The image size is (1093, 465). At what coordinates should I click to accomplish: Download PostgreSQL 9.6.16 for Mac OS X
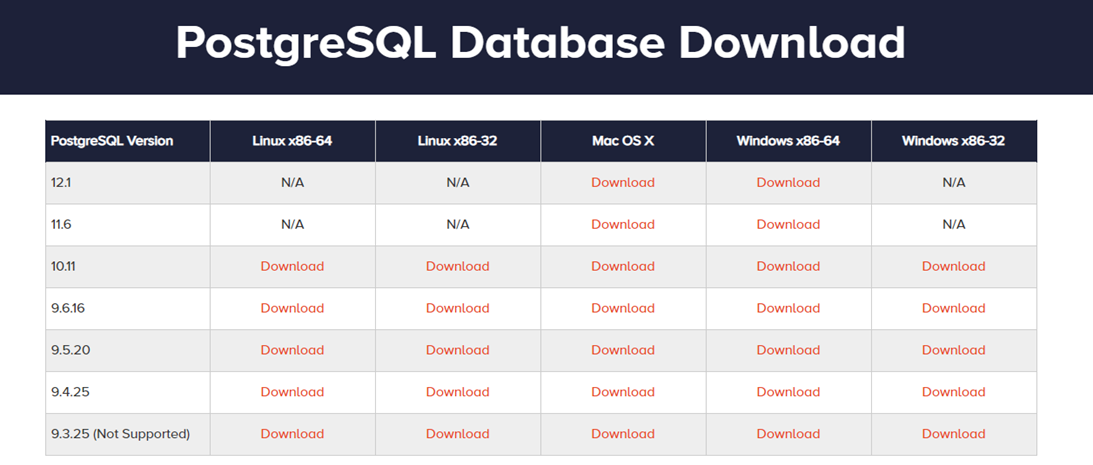pyautogui.click(x=623, y=308)
